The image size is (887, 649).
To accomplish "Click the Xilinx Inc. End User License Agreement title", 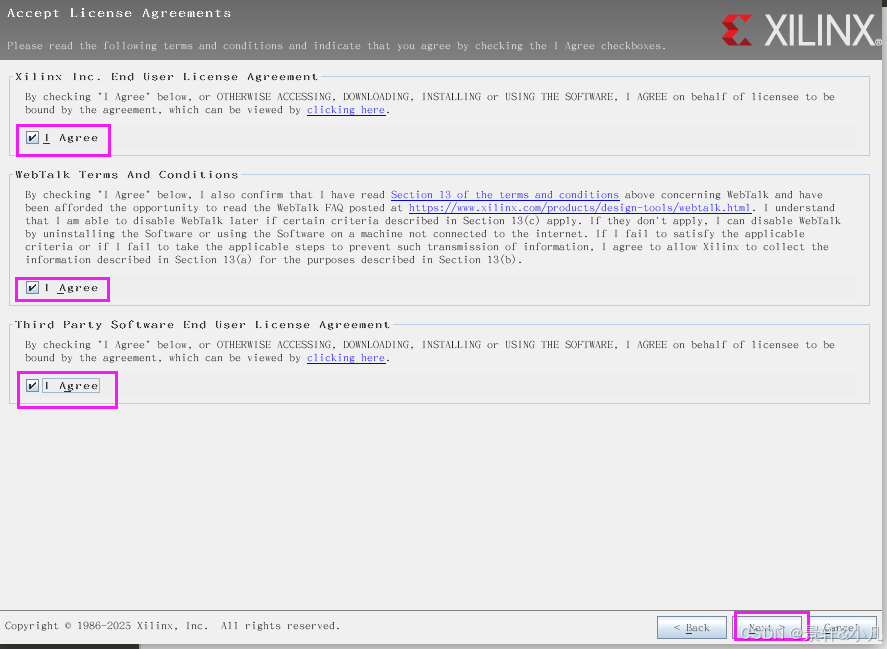I will [x=166, y=76].
